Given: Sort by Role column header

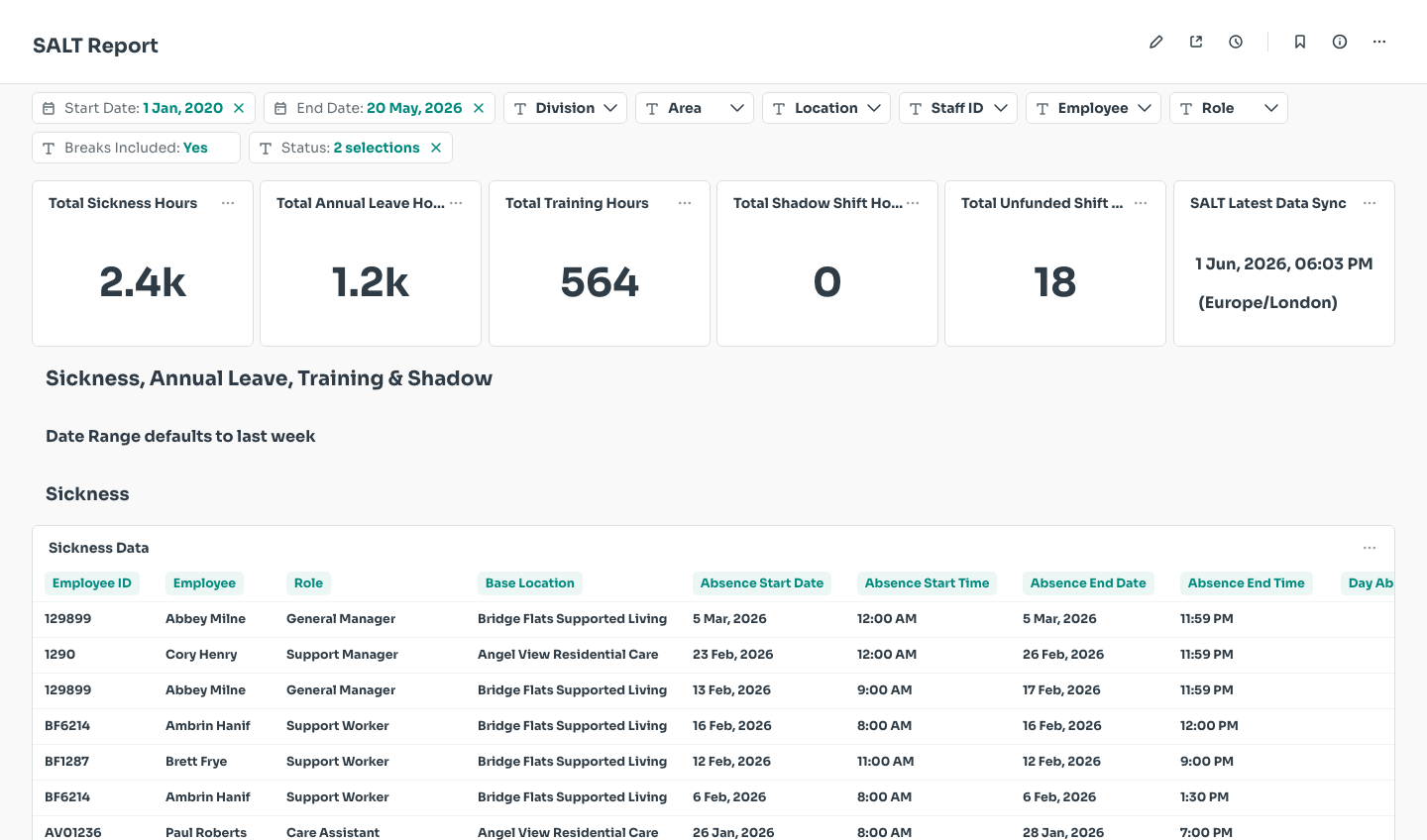Looking at the screenshot, I should 308,583.
